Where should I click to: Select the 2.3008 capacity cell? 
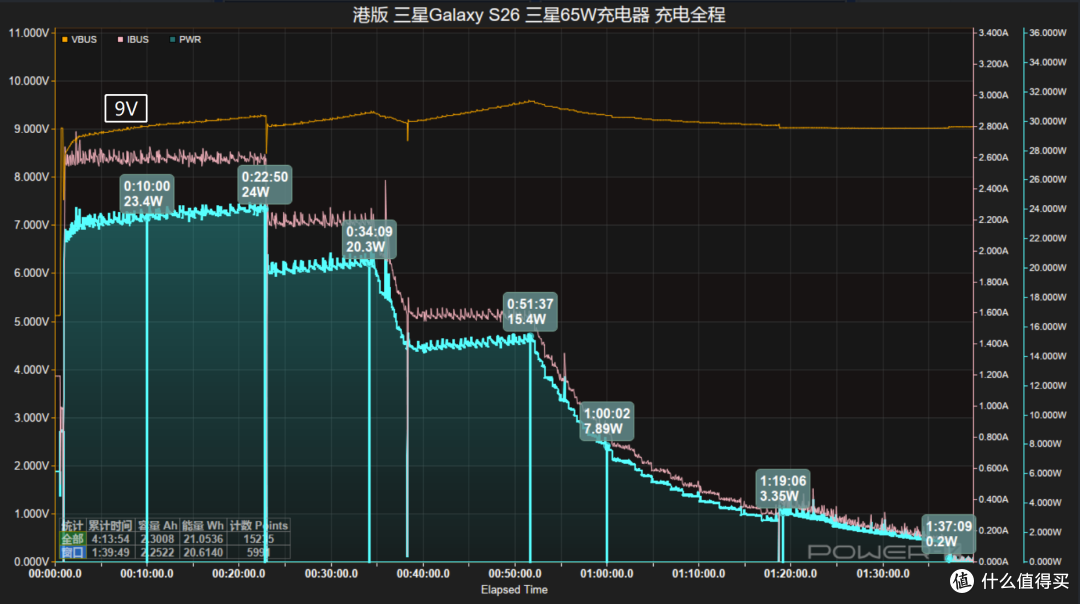157,539
